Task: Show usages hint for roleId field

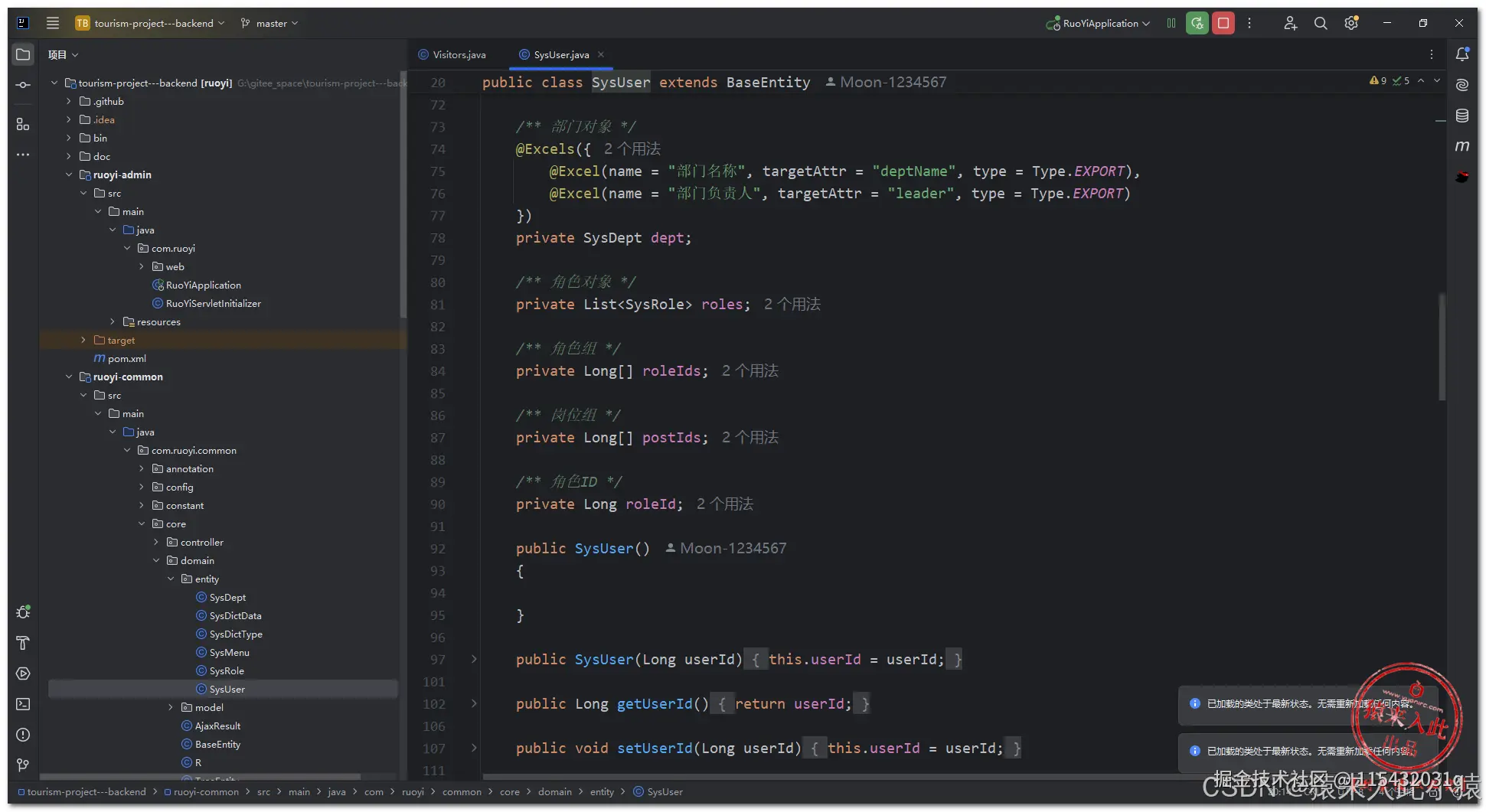Action: tap(725, 504)
